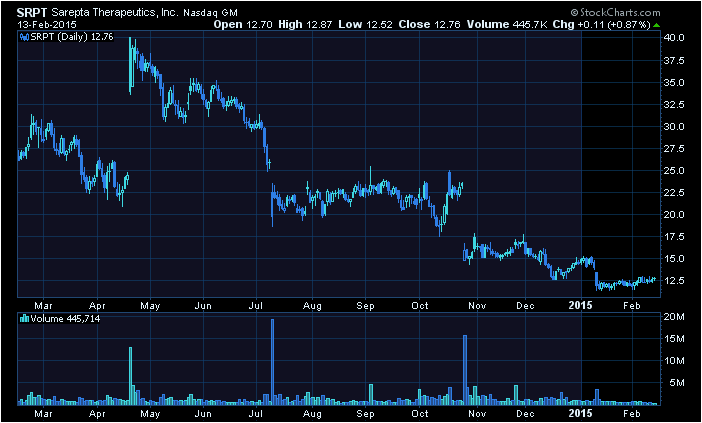The width and height of the screenshot is (702, 423).
Task: Click the 35.0 price axis label
Action: [675, 82]
